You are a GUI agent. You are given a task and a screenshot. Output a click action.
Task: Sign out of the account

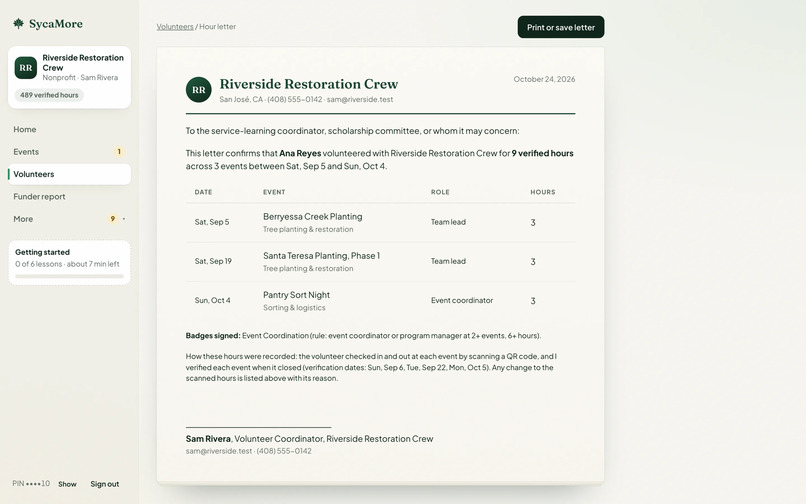point(104,484)
